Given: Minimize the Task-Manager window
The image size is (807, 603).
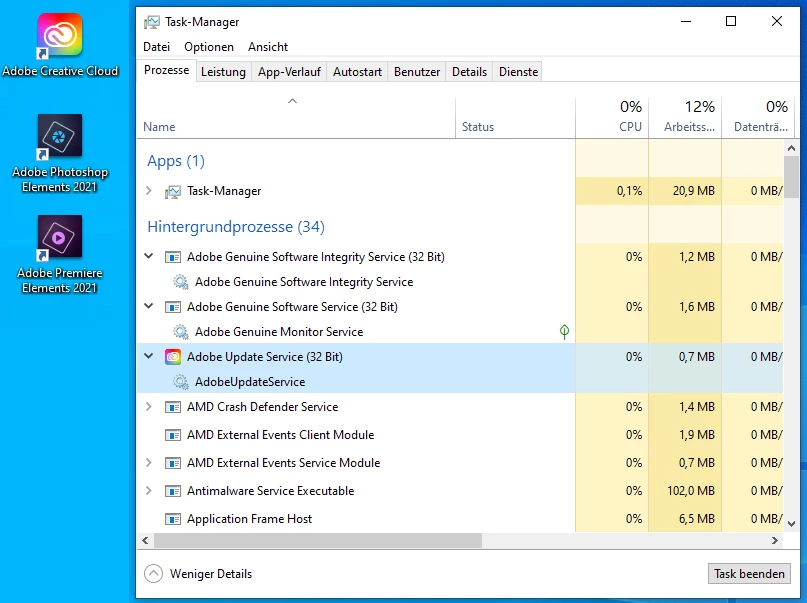Looking at the screenshot, I should tap(686, 21).
